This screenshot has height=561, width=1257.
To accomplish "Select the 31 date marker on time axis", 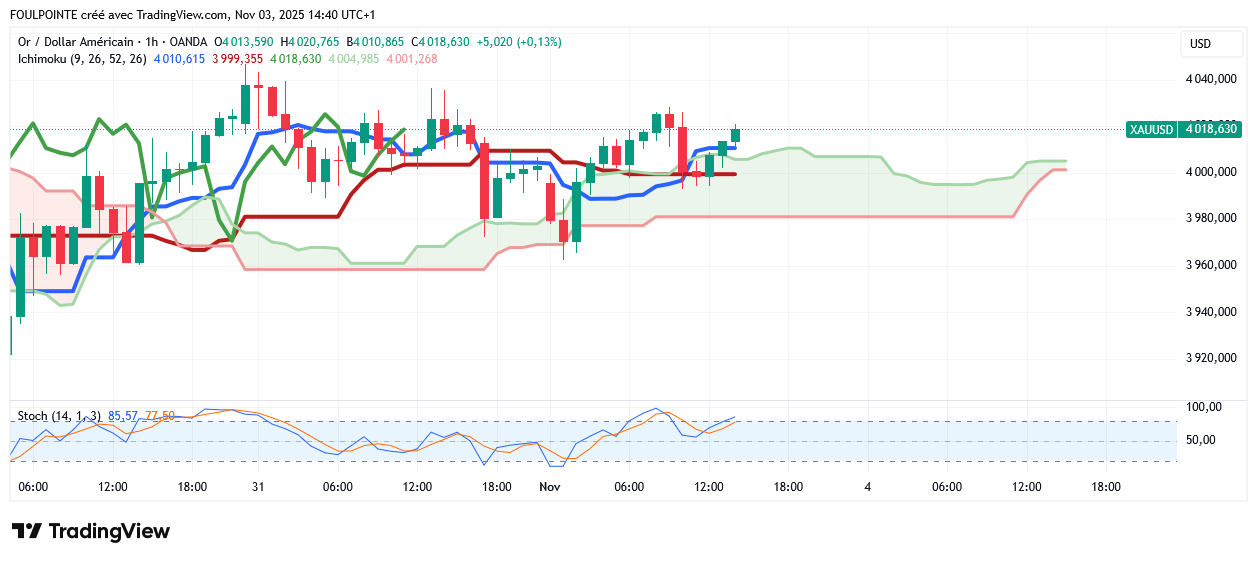I will [x=258, y=487].
